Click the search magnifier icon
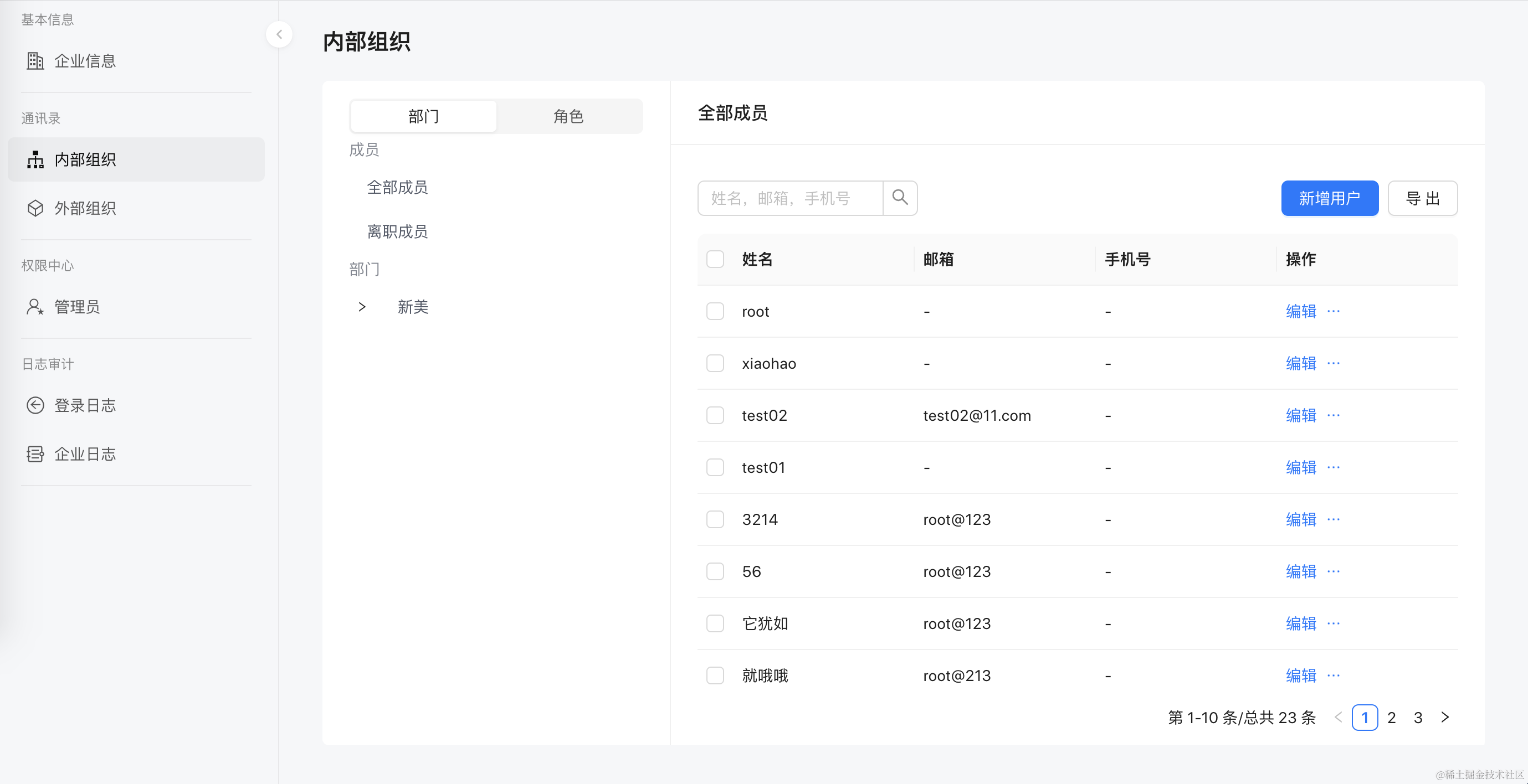This screenshot has height=784, width=1528. (x=899, y=198)
